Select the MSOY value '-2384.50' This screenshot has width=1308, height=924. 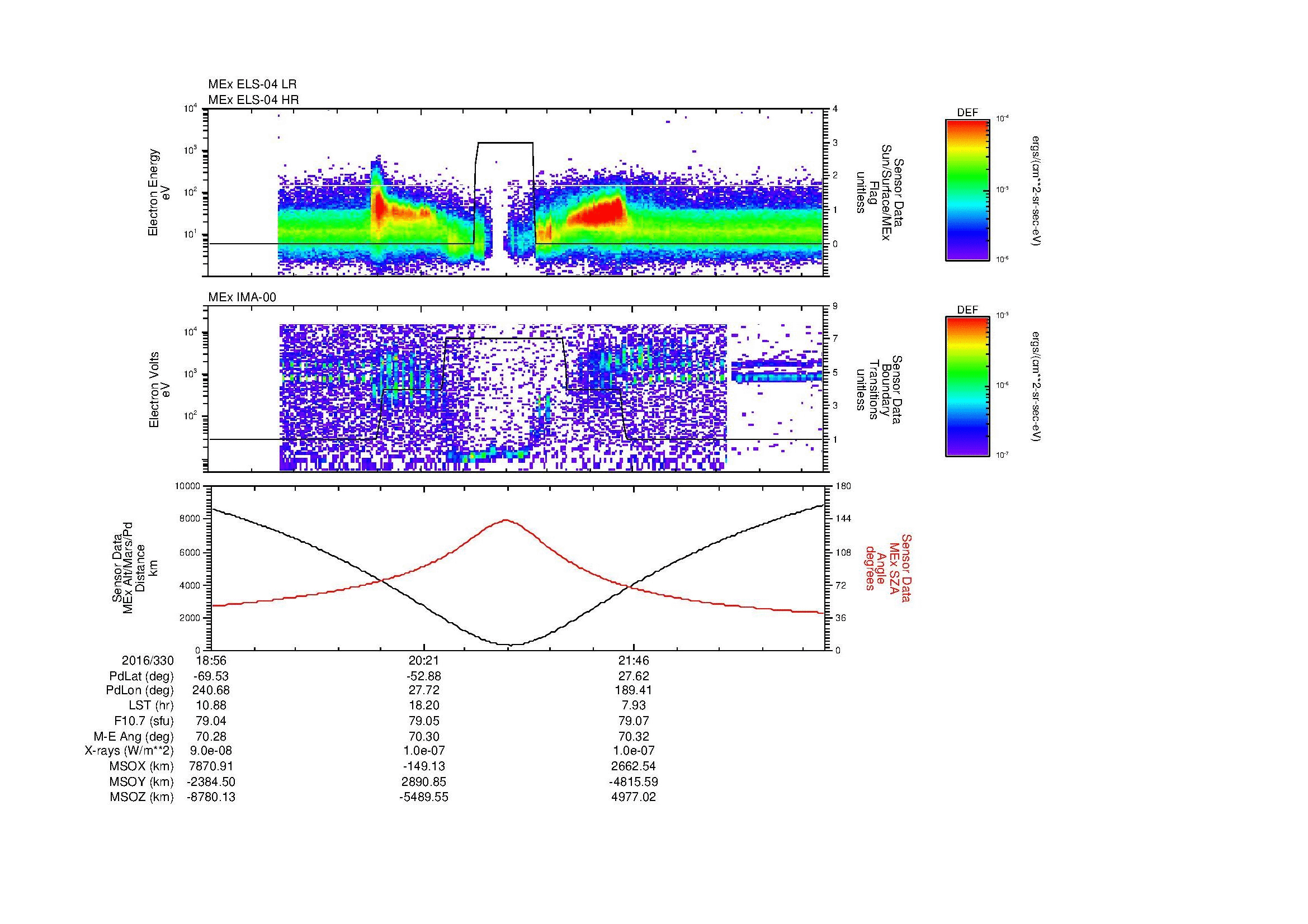click(211, 781)
